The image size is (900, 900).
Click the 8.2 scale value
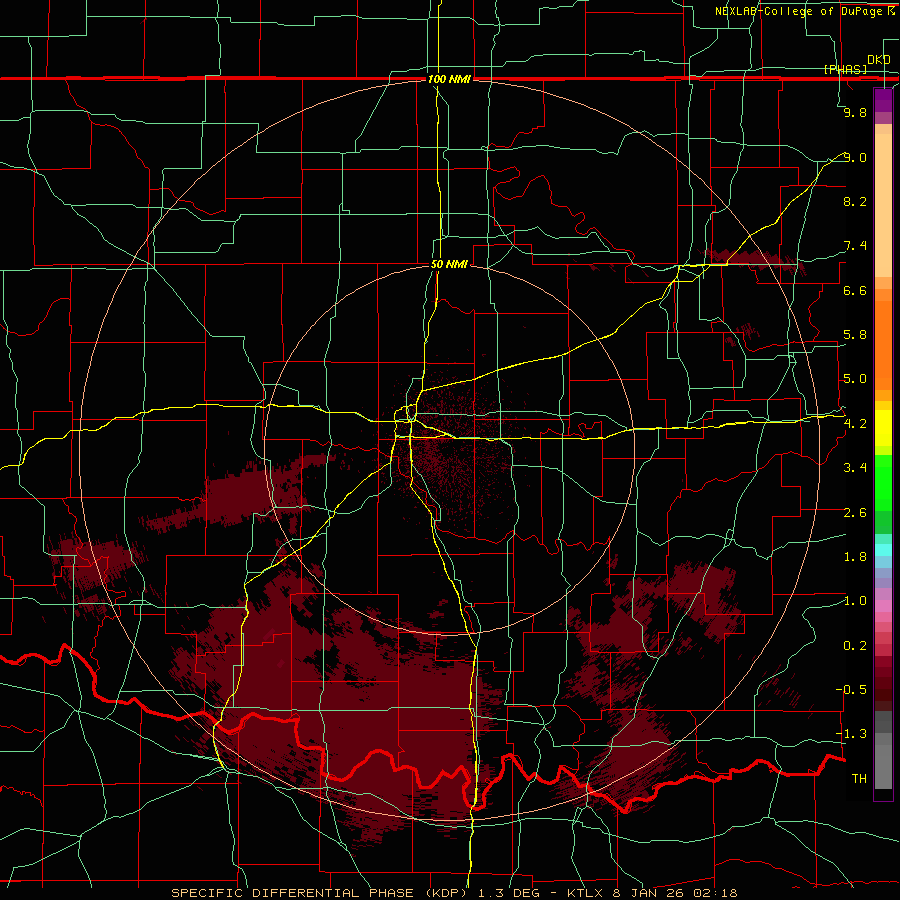pyautogui.click(x=855, y=201)
